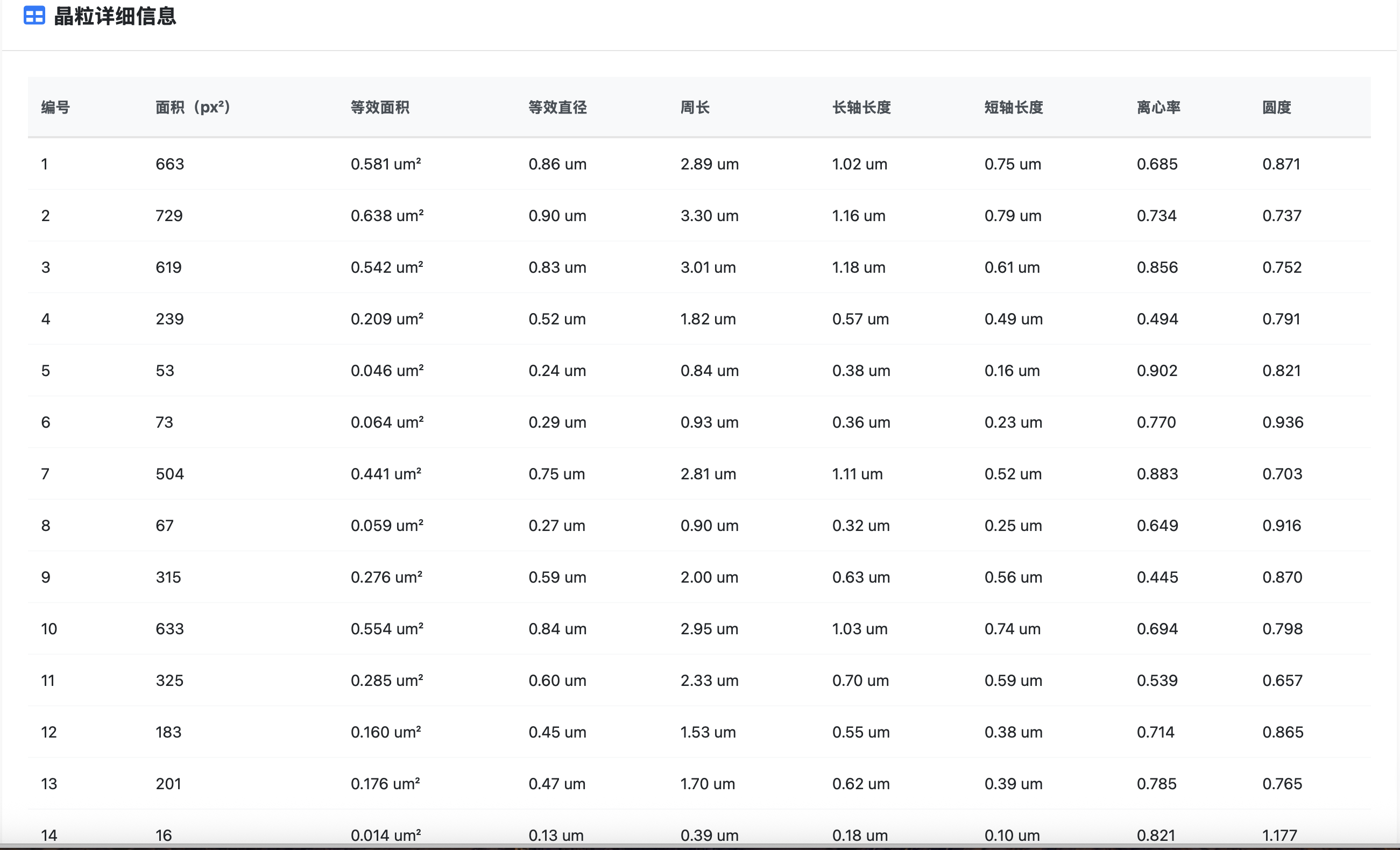The height and width of the screenshot is (850, 1400).
Task: Select the 0.638 um² equivalent area cell
Action: [387, 216]
